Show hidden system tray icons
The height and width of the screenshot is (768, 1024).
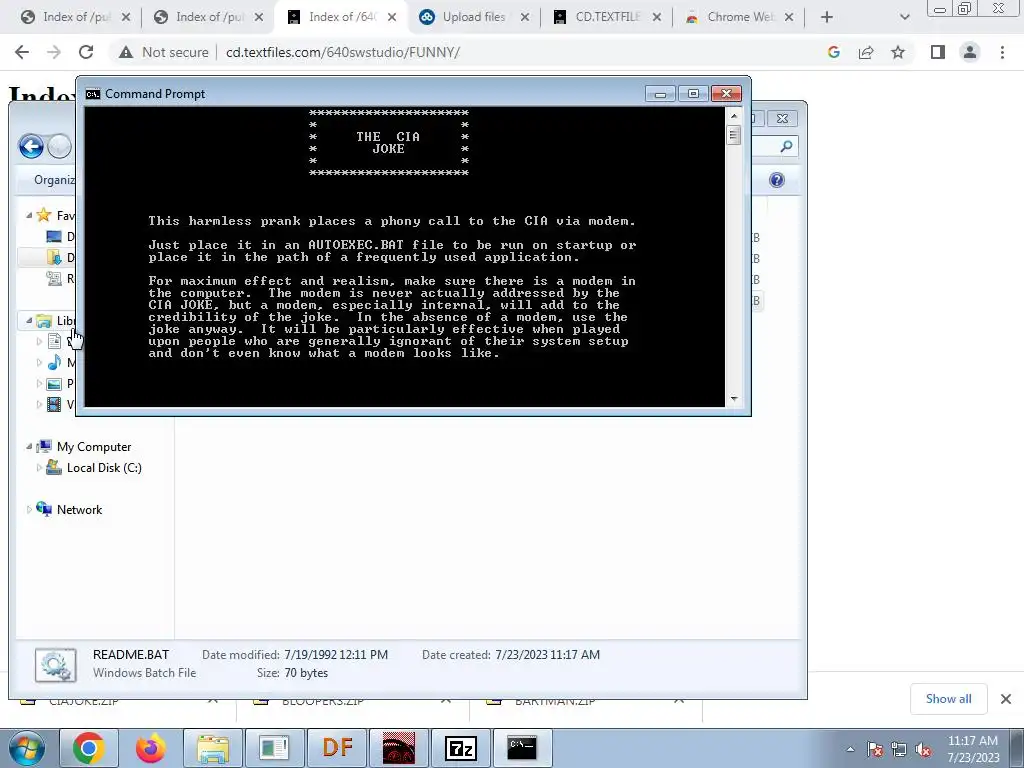click(850, 749)
